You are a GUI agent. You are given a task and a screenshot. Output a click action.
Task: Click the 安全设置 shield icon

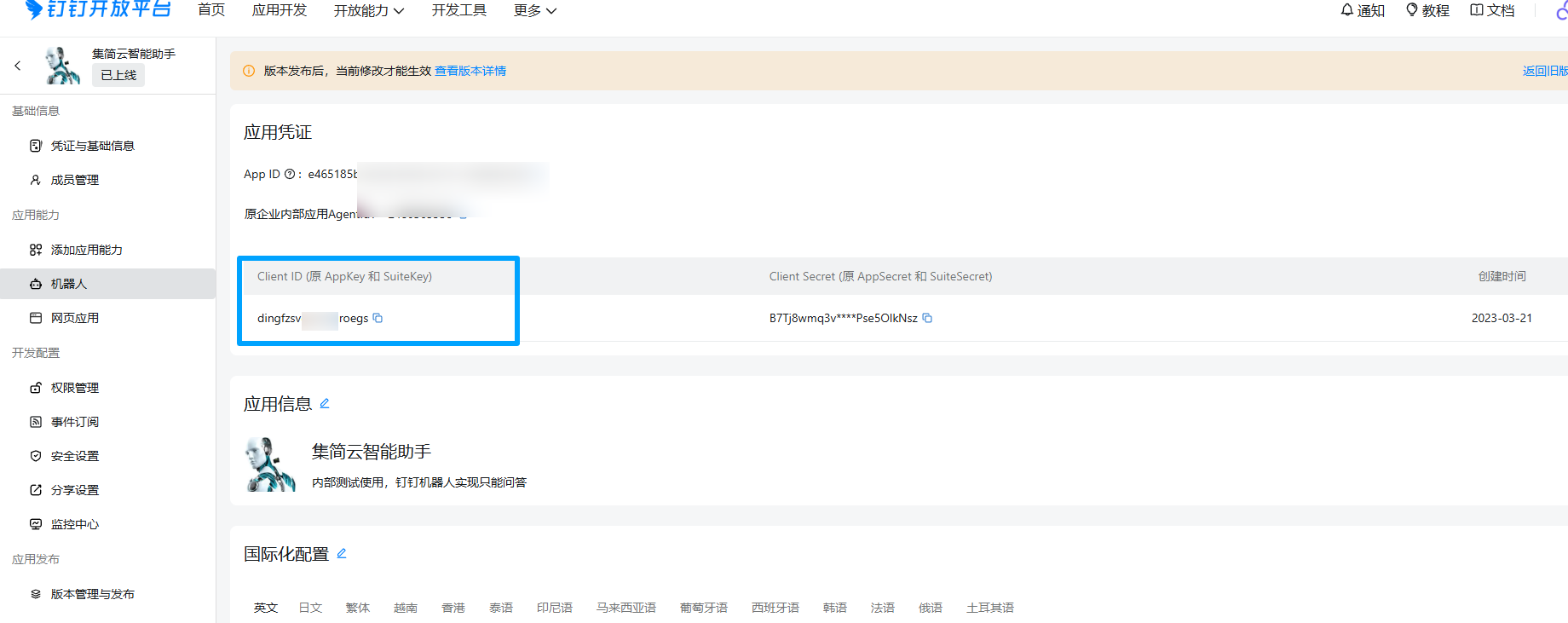coord(36,456)
